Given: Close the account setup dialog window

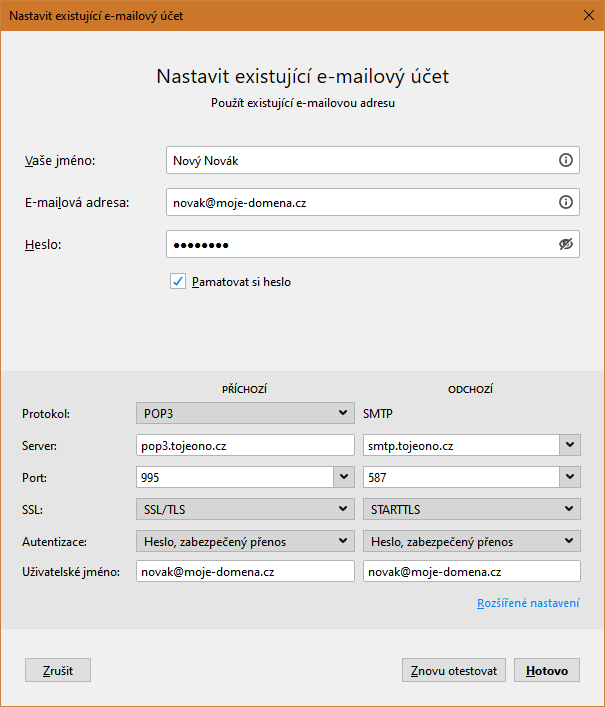Looking at the screenshot, I should click(587, 16).
